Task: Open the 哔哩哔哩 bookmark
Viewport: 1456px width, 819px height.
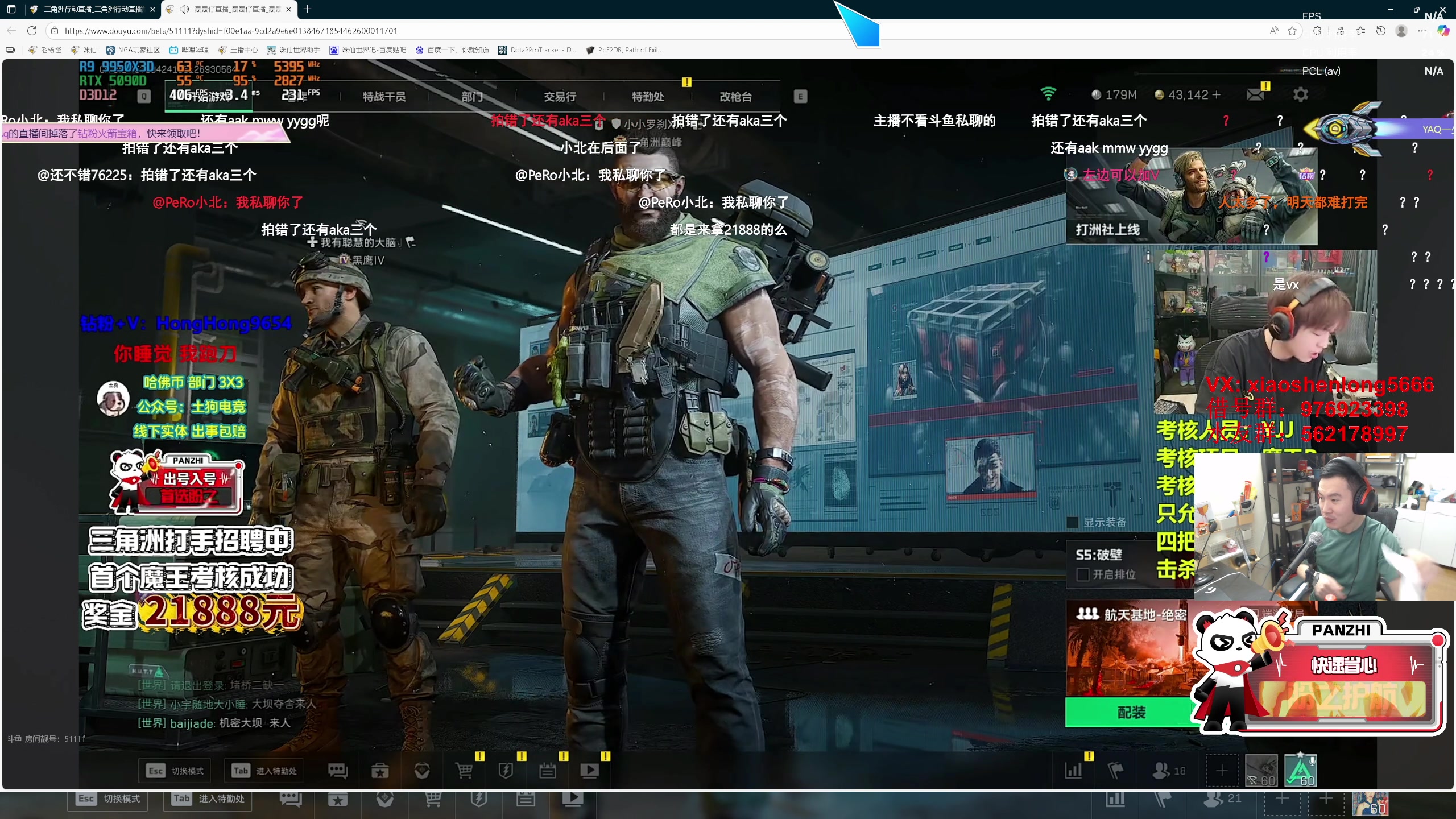Action: pyautogui.click(x=189, y=50)
